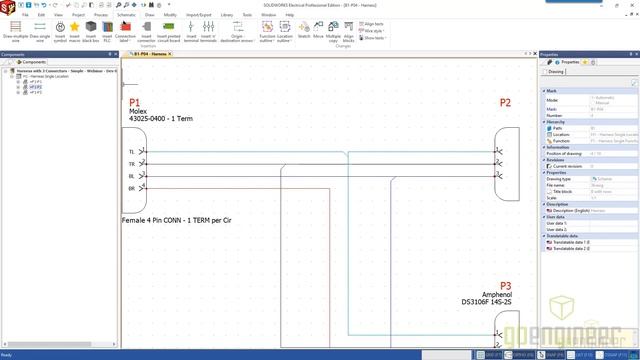Collapse the Hierarchy section in Properties
The image size is (640, 360).
[544, 122]
